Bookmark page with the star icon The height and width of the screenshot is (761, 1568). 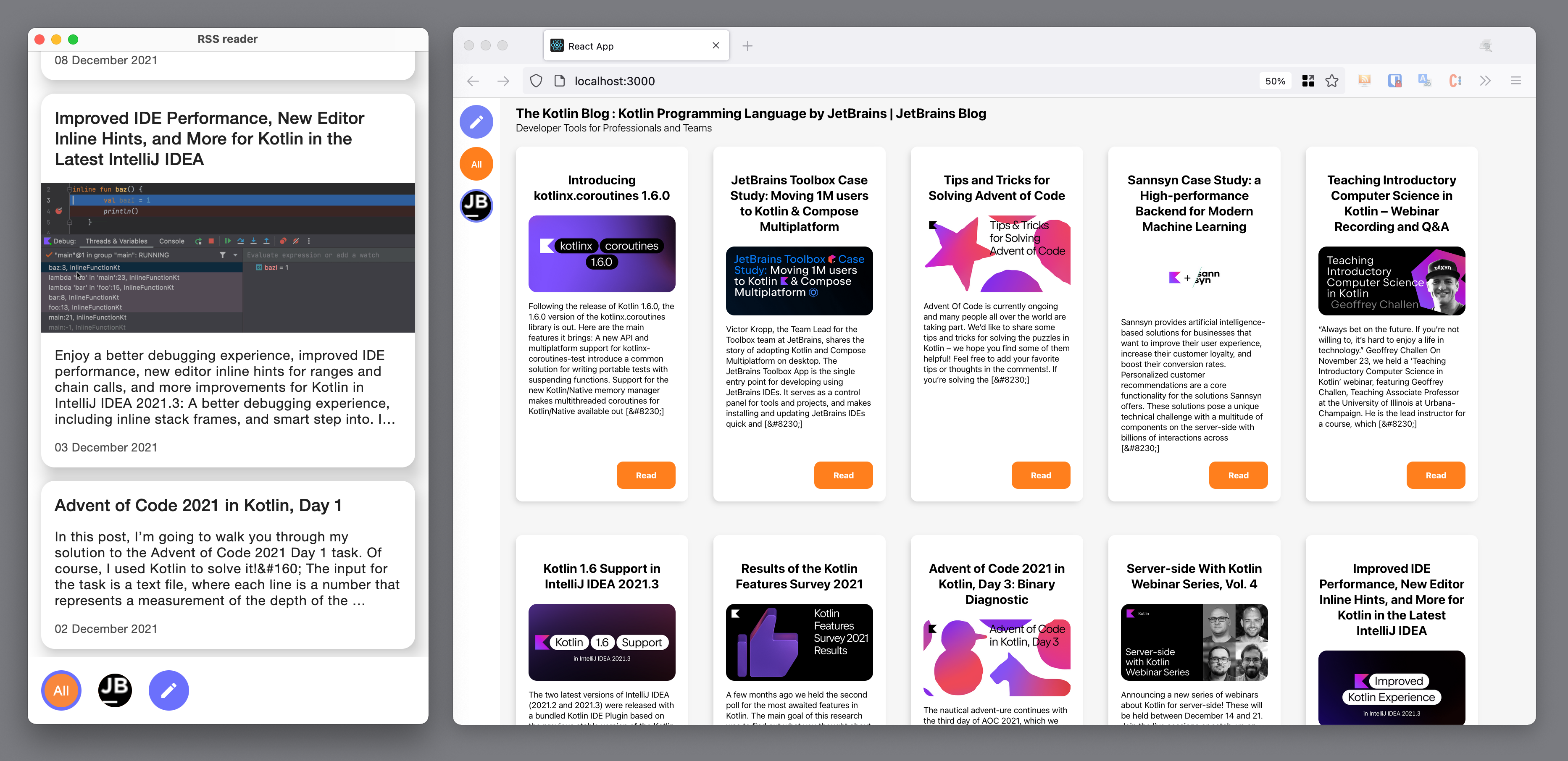(1332, 81)
